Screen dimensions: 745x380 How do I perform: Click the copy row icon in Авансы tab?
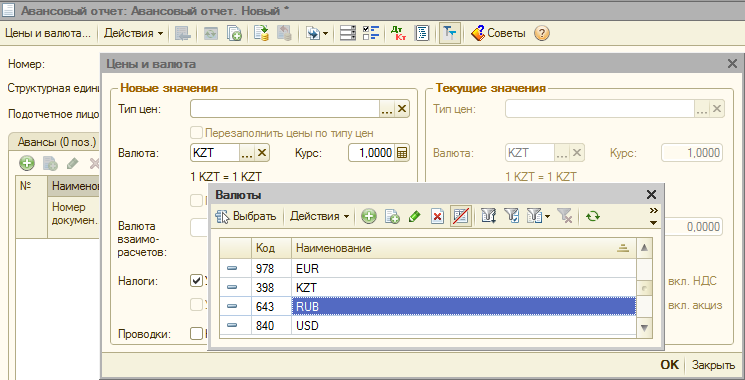(50, 164)
